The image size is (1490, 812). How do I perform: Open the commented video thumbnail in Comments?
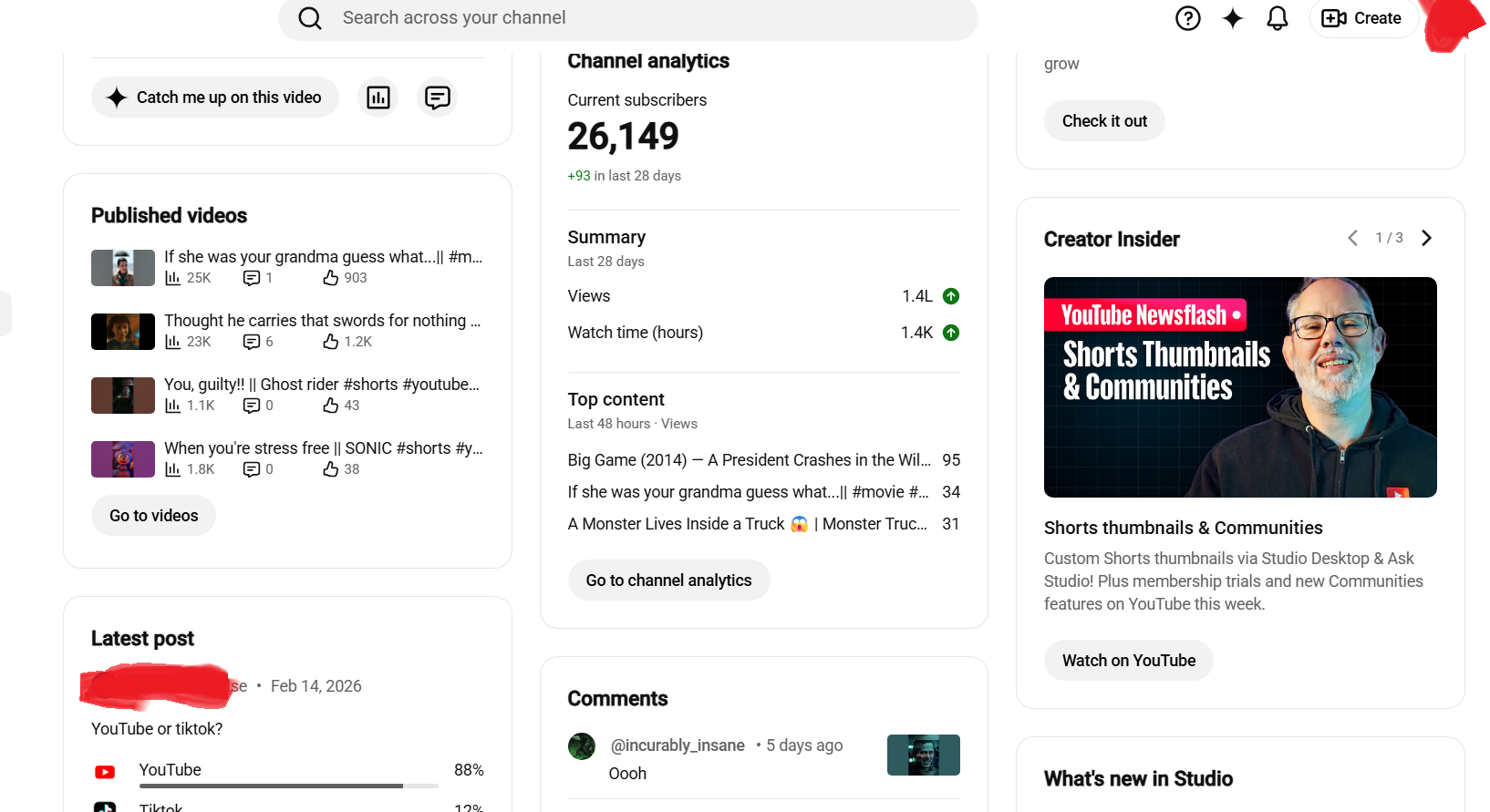point(924,755)
